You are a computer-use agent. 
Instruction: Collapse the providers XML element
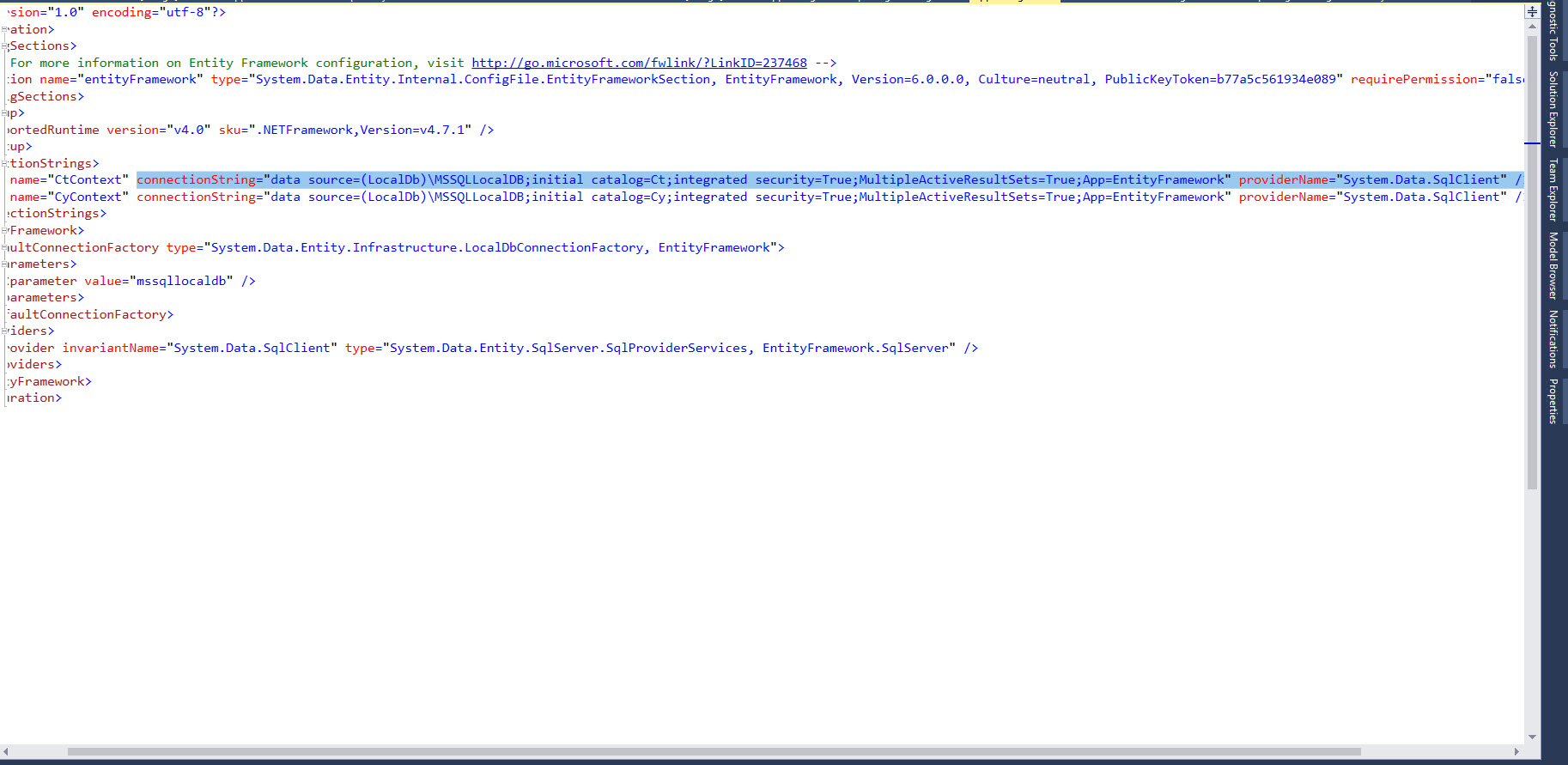pos(5,331)
